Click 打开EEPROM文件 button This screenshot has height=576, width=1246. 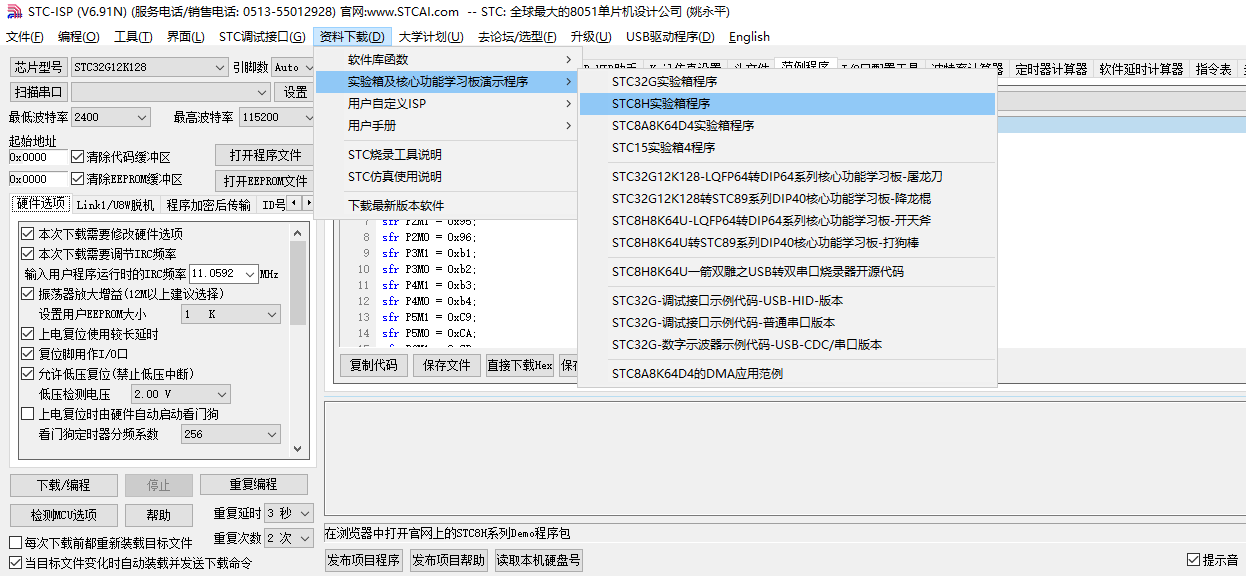coord(265,181)
